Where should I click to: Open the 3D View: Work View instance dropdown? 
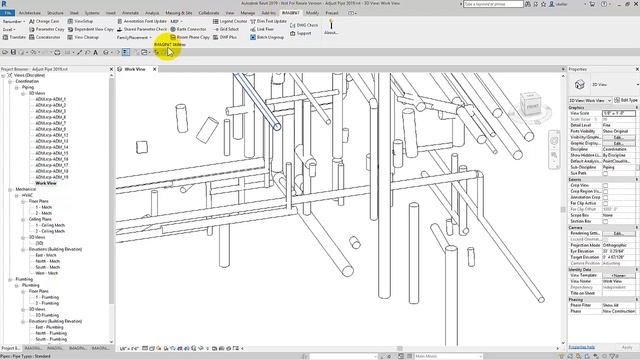(x=590, y=100)
